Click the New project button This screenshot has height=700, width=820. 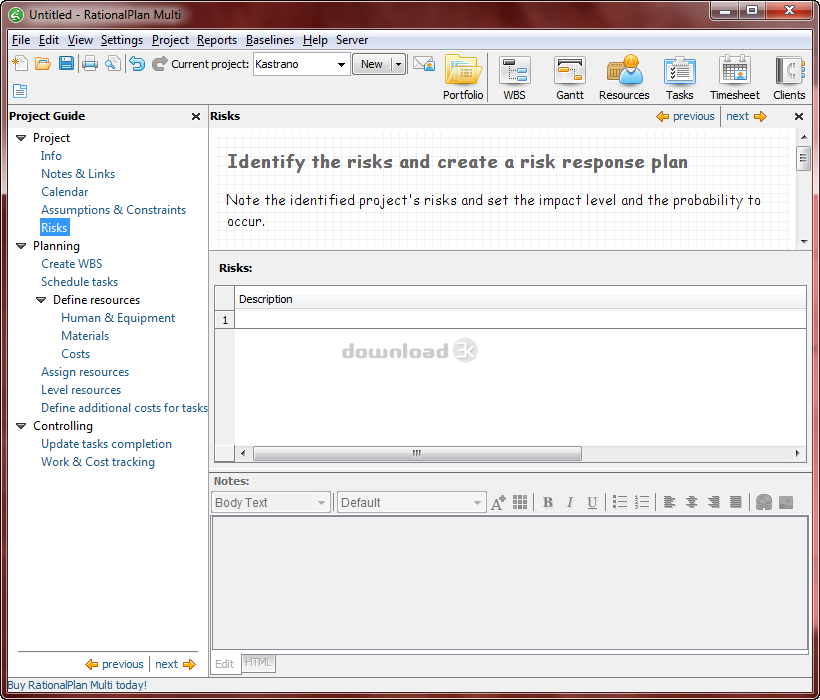[372, 64]
